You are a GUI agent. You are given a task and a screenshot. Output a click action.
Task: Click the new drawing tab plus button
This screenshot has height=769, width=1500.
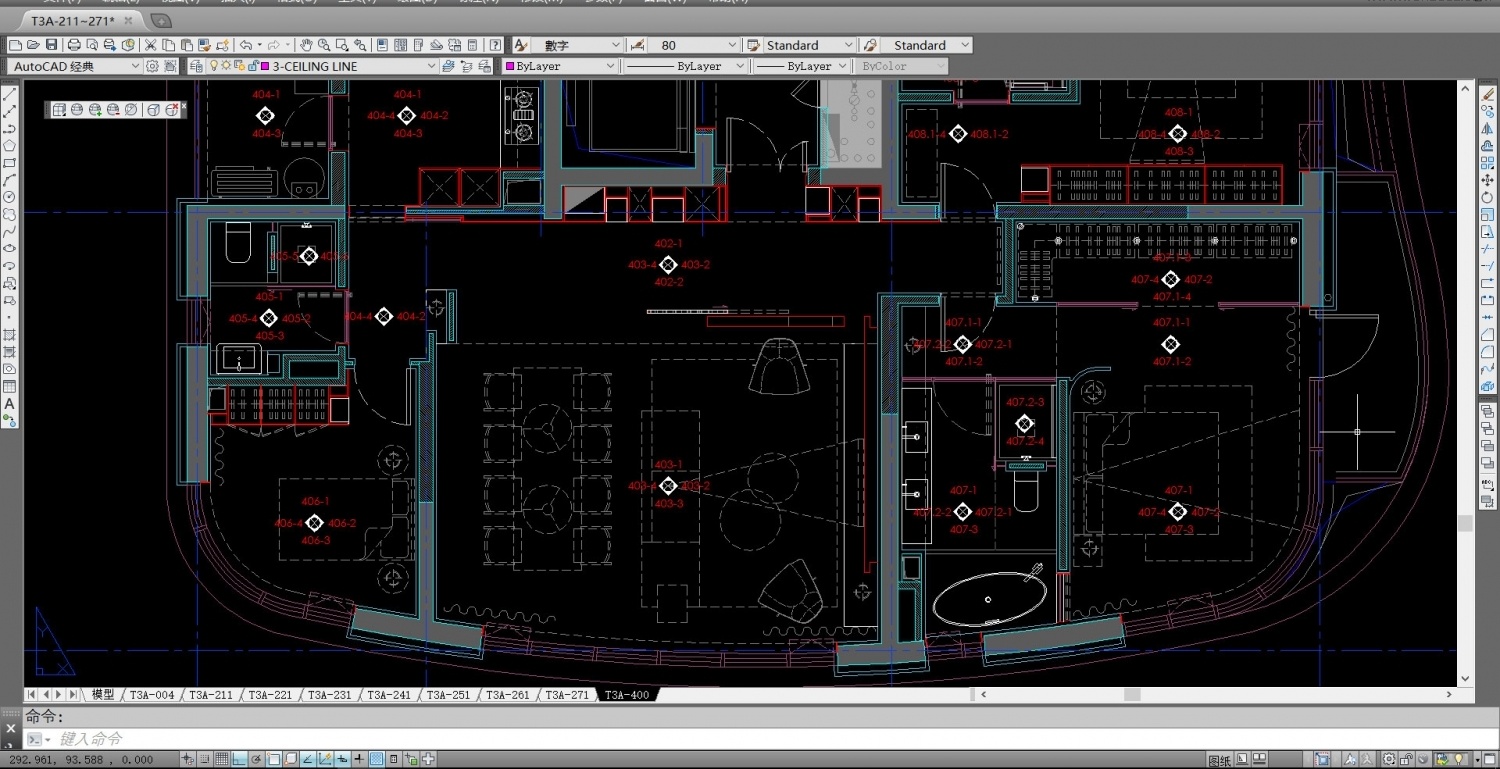point(160,20)
